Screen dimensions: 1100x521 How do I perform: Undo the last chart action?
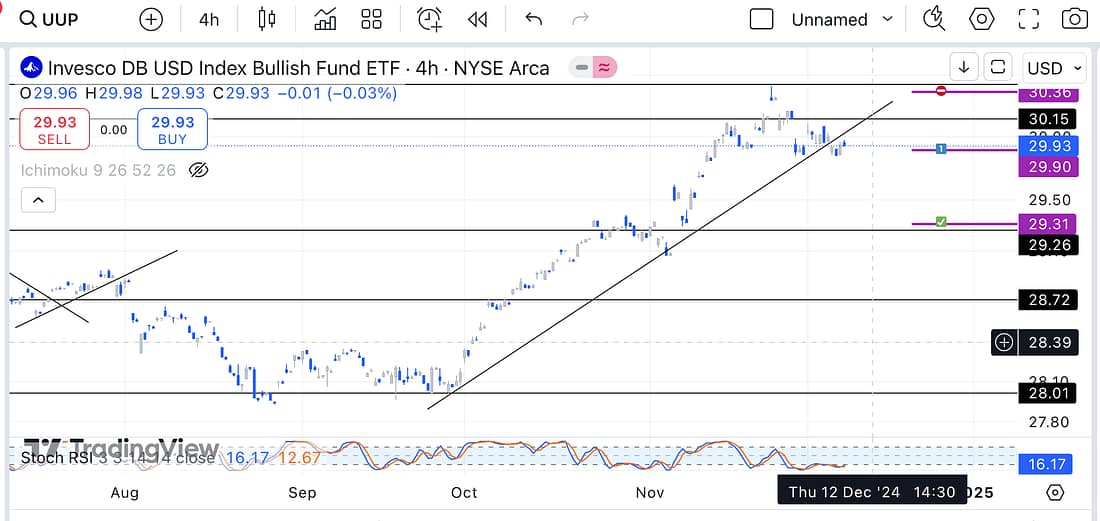point(533,19)
